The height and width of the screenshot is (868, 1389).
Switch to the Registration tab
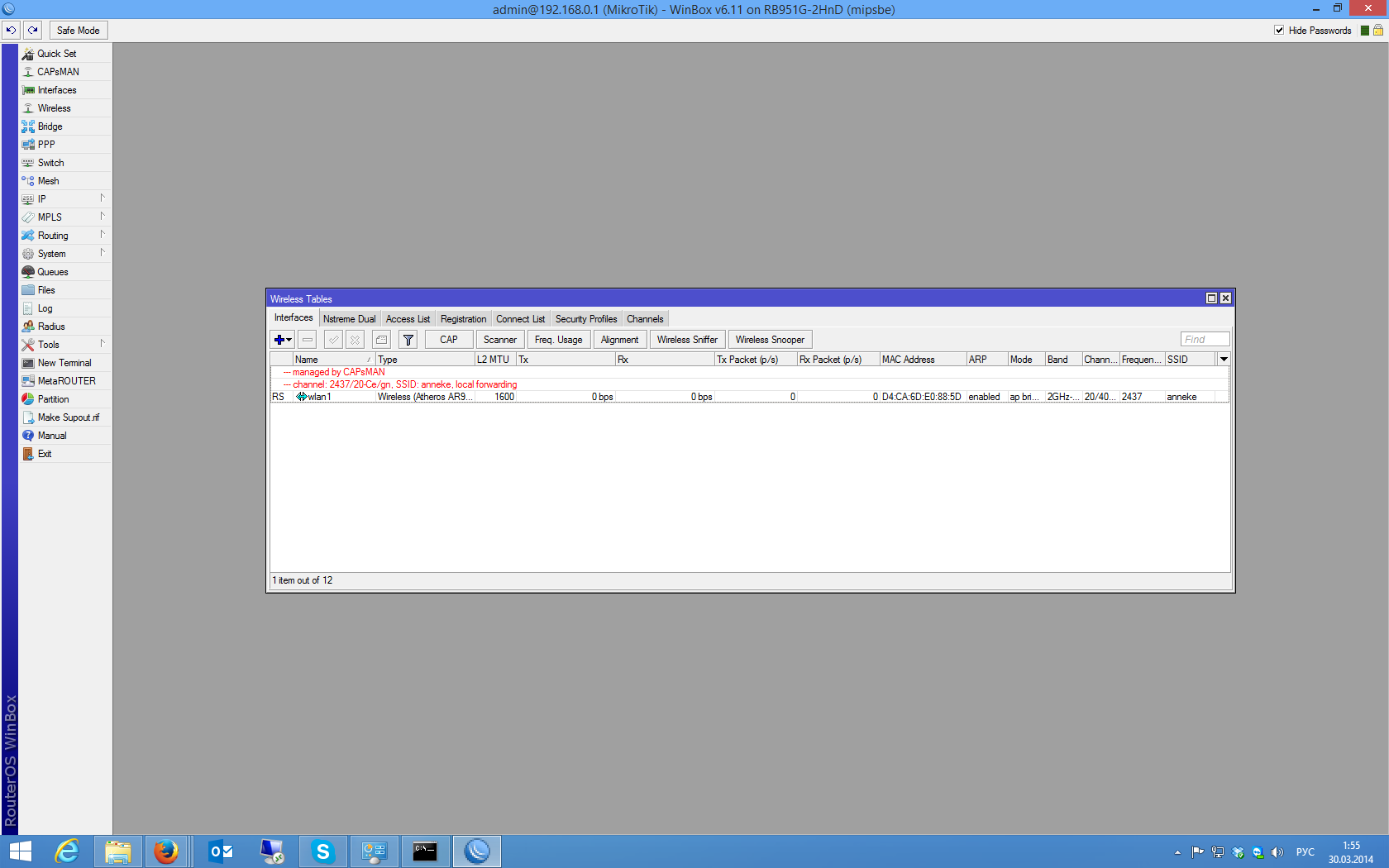pos(463,319)
